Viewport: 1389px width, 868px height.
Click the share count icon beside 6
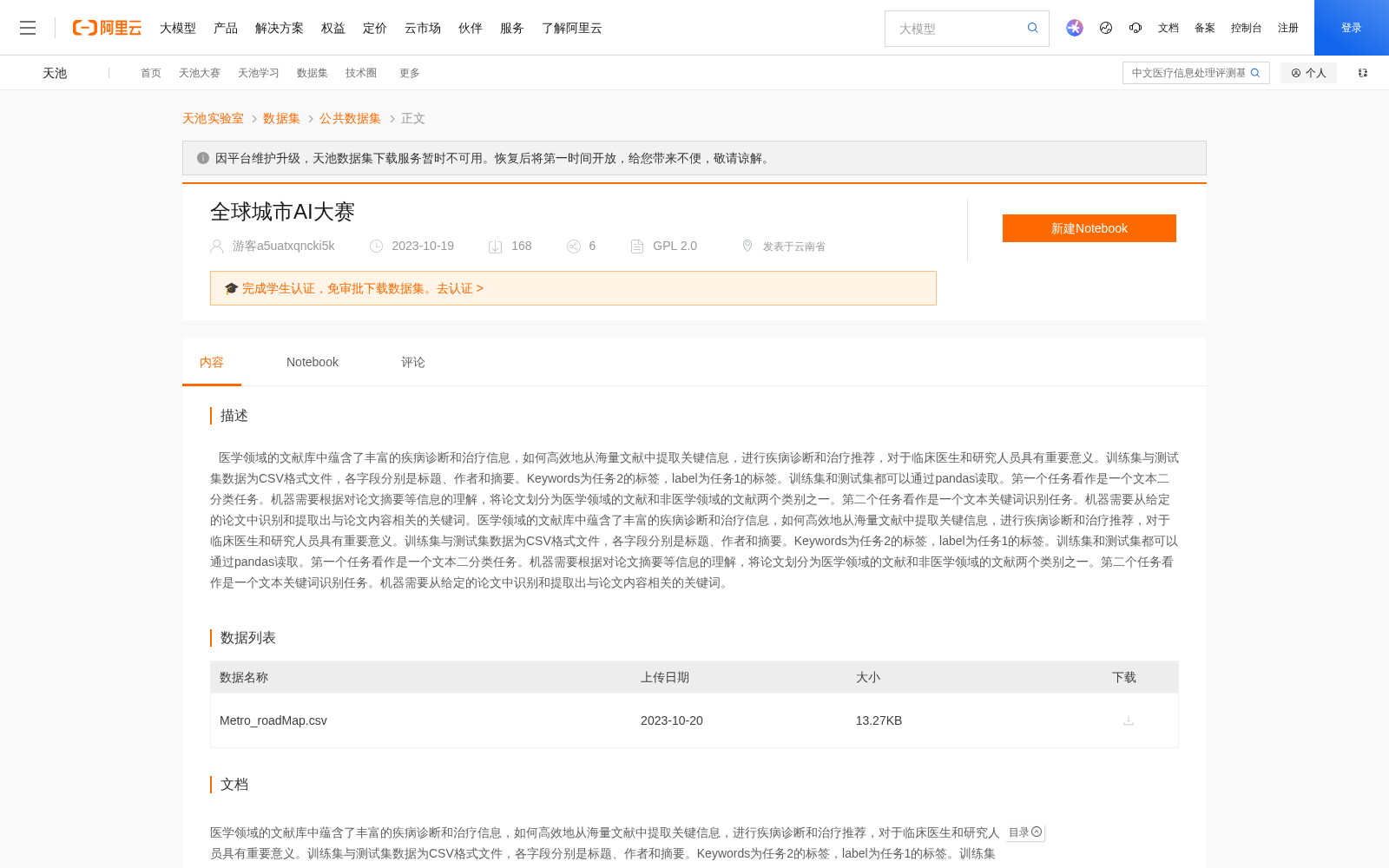574,247
